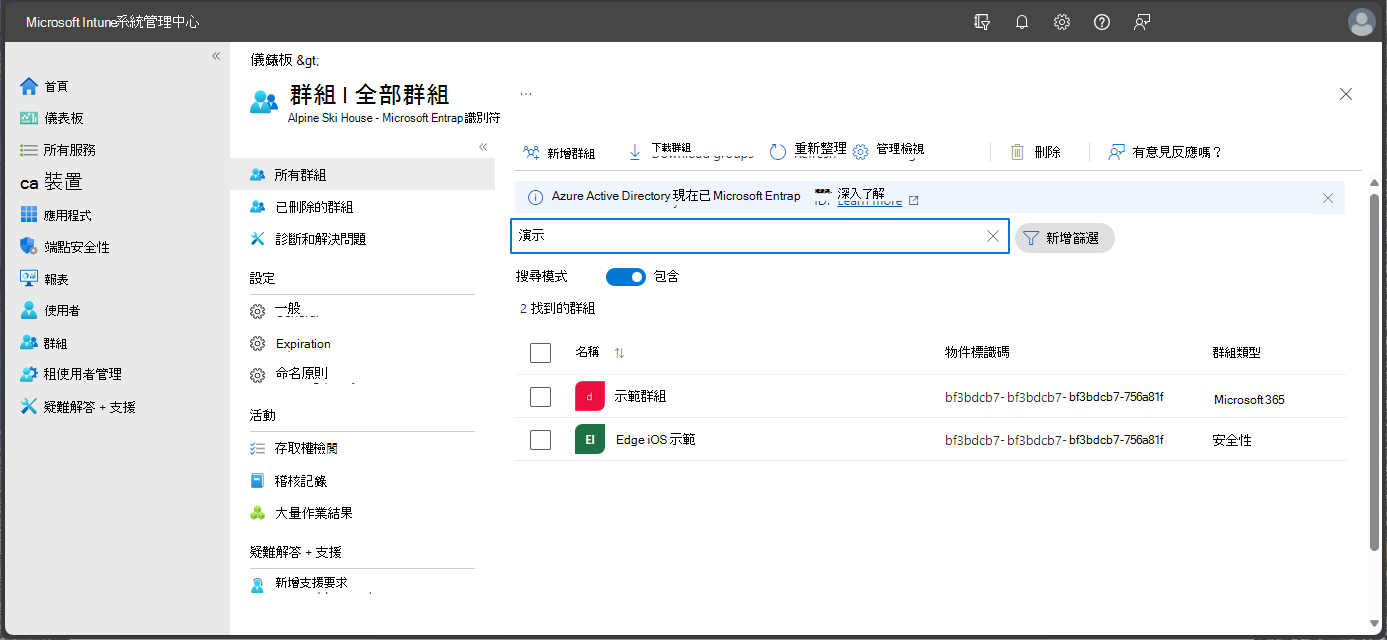Open the Cloud Shell portal icon in header

tap(982, 22)
